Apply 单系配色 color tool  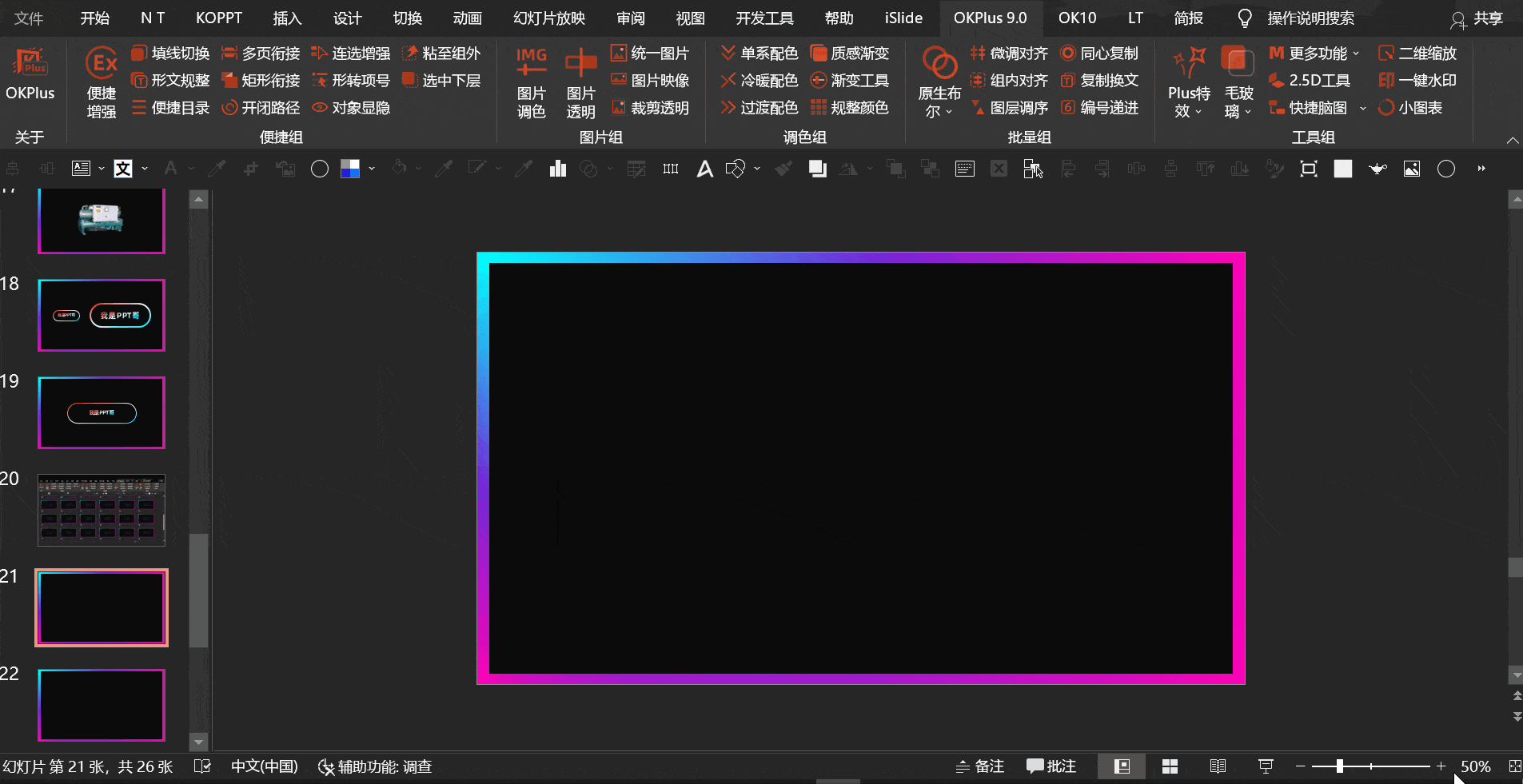[x=760, y=54]
